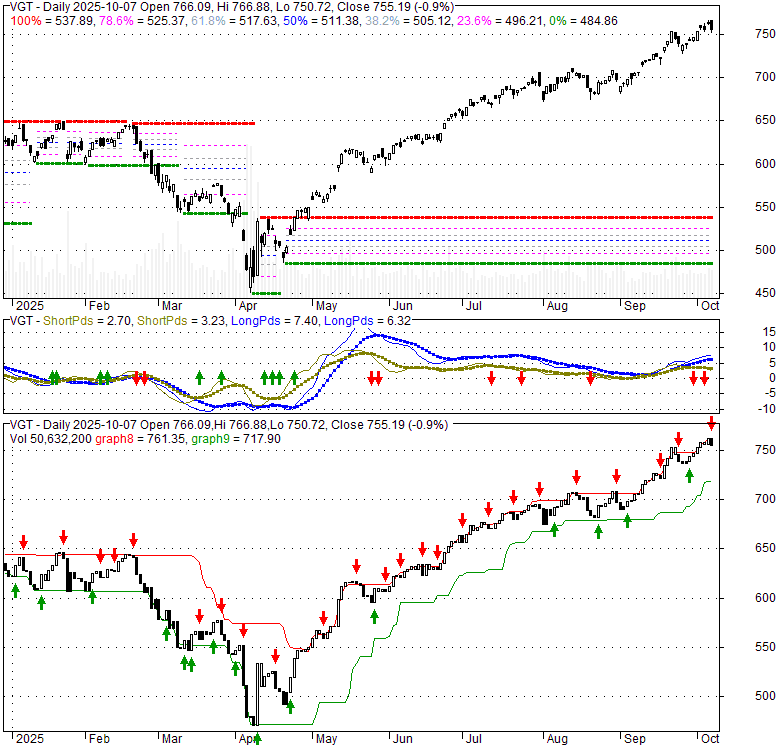Click the 2025 date label under top chart
The height and width of the screenshot is (745, 780).
pyautogui.click(x=30, y=305)
